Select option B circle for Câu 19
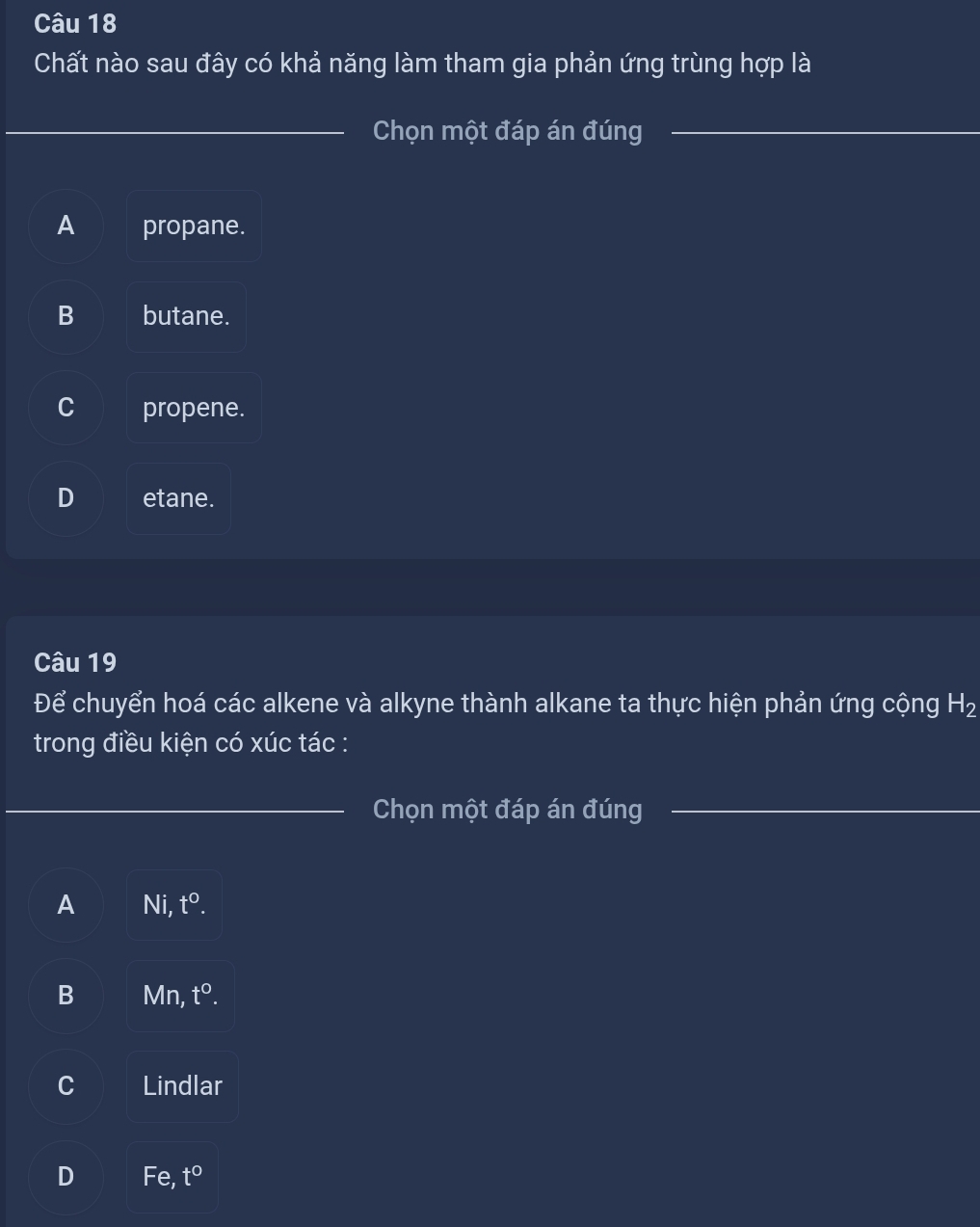Screen dimensions: 980x1227 (66, 996)
